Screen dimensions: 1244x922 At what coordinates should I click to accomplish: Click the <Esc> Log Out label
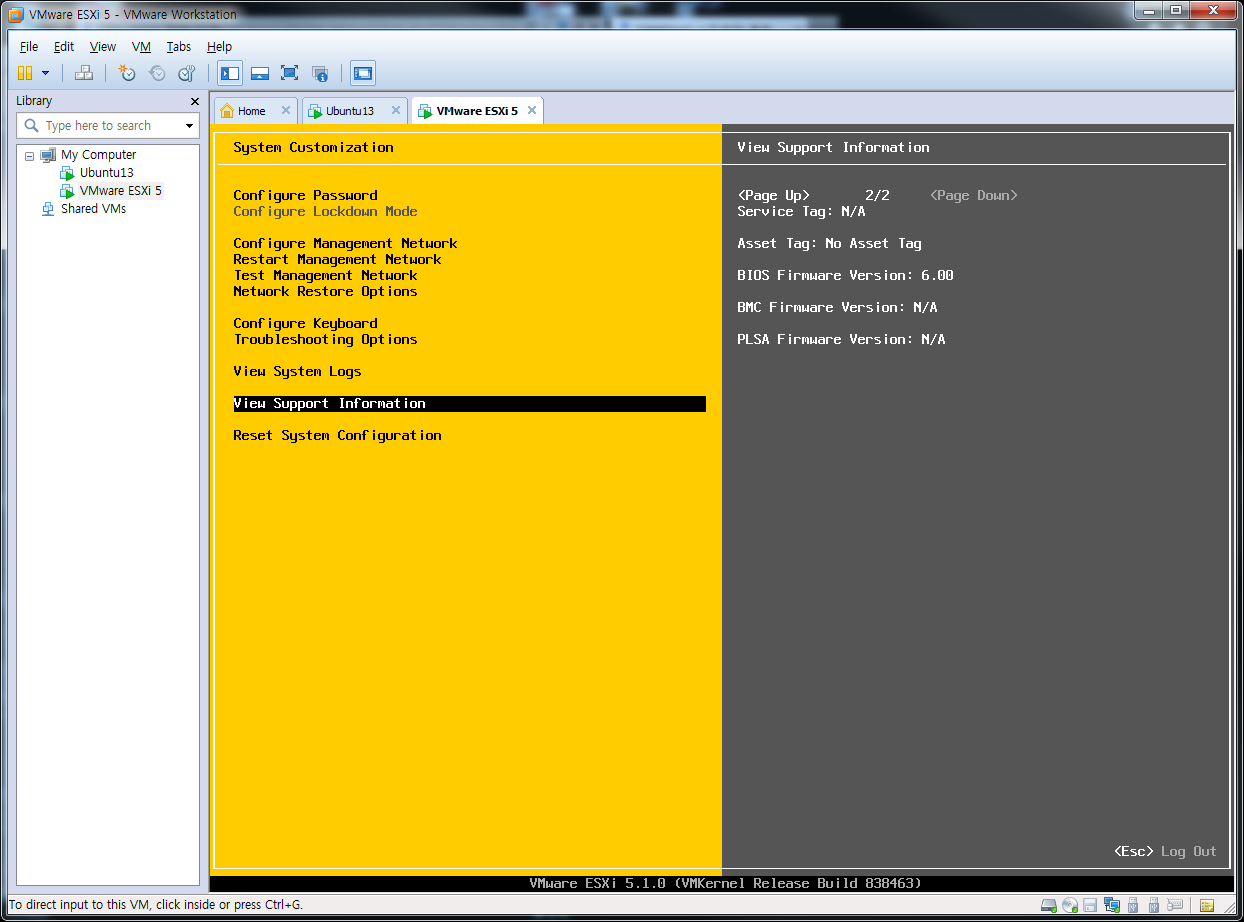click(x=1165, y=851)
